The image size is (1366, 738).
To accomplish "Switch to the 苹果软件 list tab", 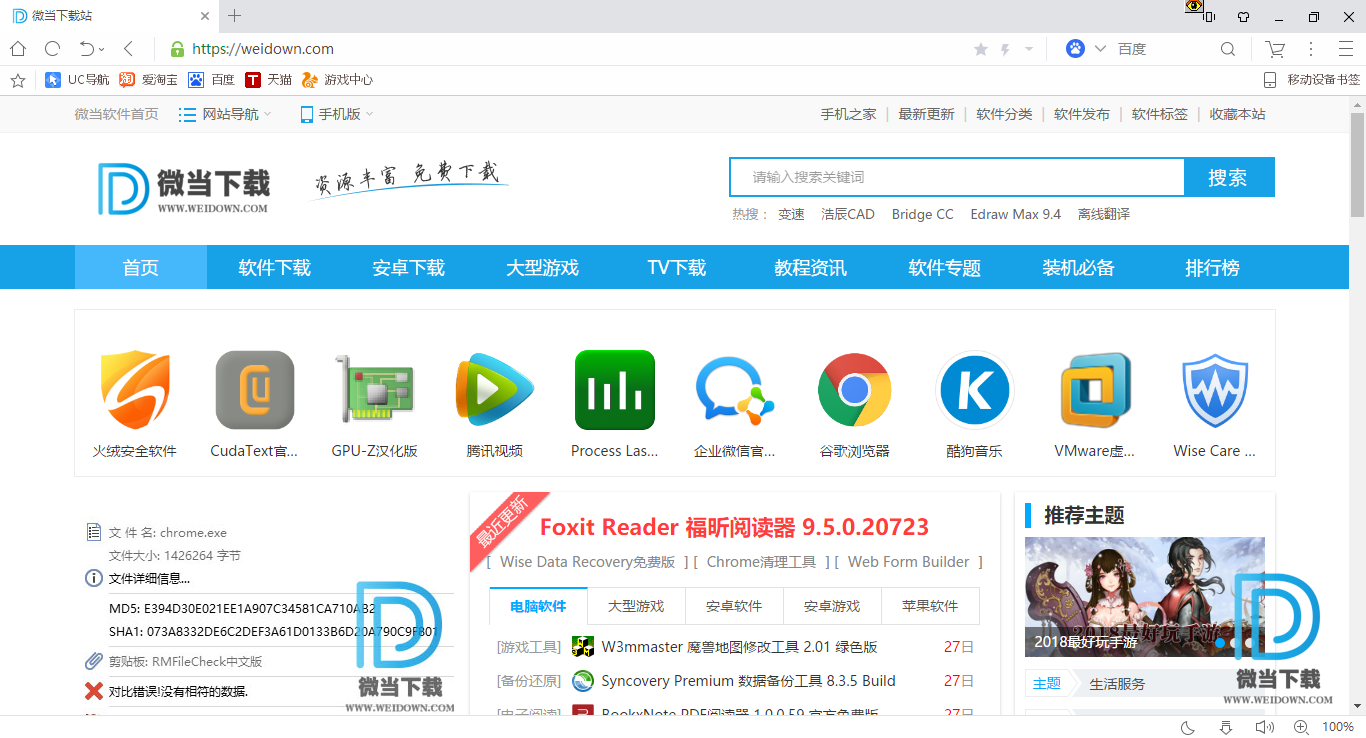I will [930, 606].
